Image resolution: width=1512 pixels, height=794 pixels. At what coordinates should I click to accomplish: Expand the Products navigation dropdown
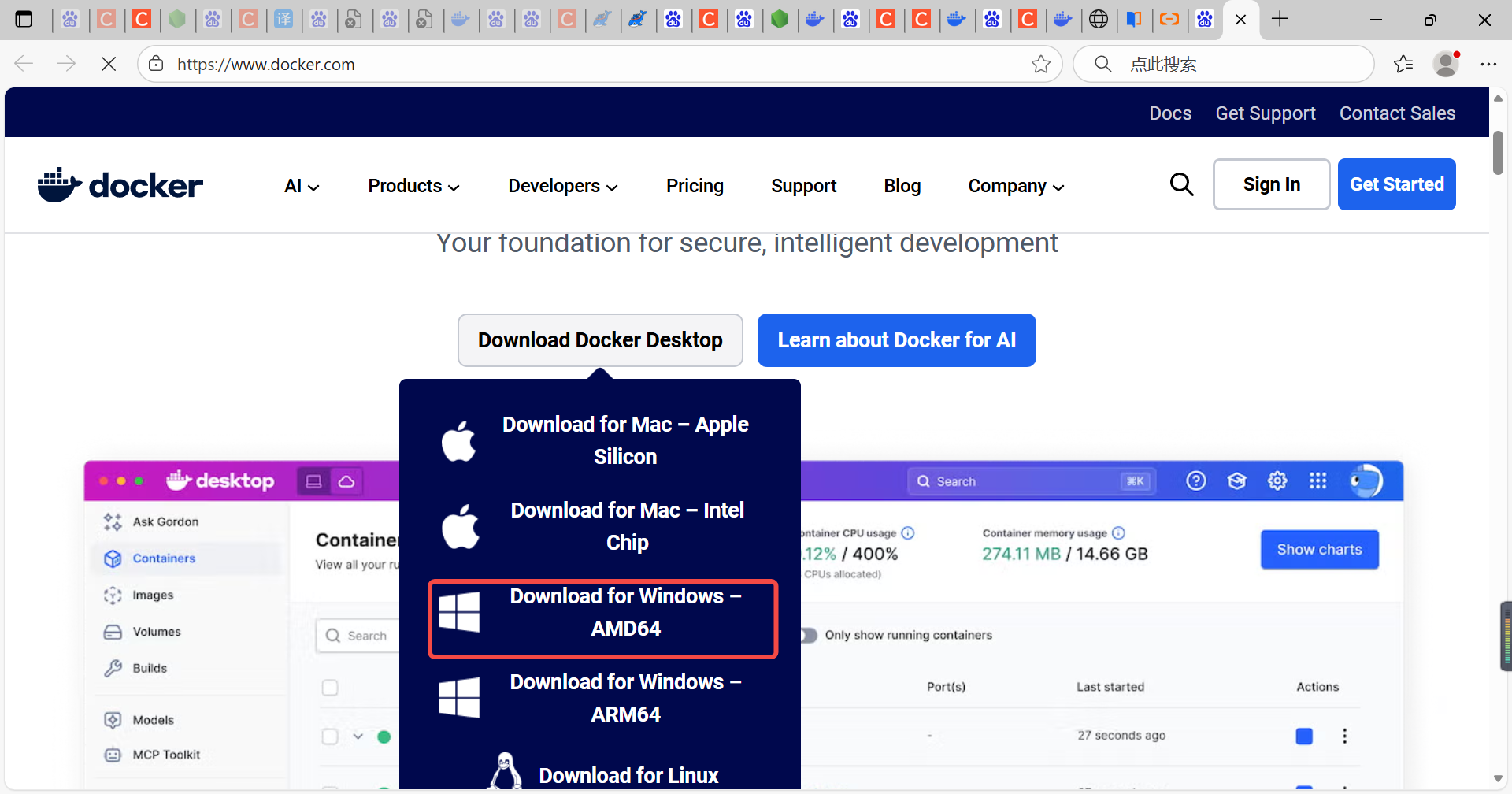[x=413, y=186]
